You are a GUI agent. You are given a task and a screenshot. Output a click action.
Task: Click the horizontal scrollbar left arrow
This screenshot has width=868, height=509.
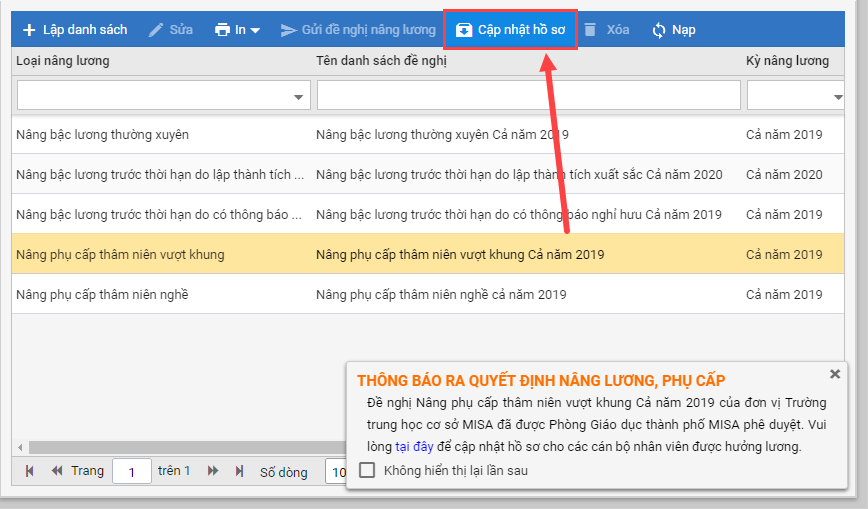[x=20, y=447]
